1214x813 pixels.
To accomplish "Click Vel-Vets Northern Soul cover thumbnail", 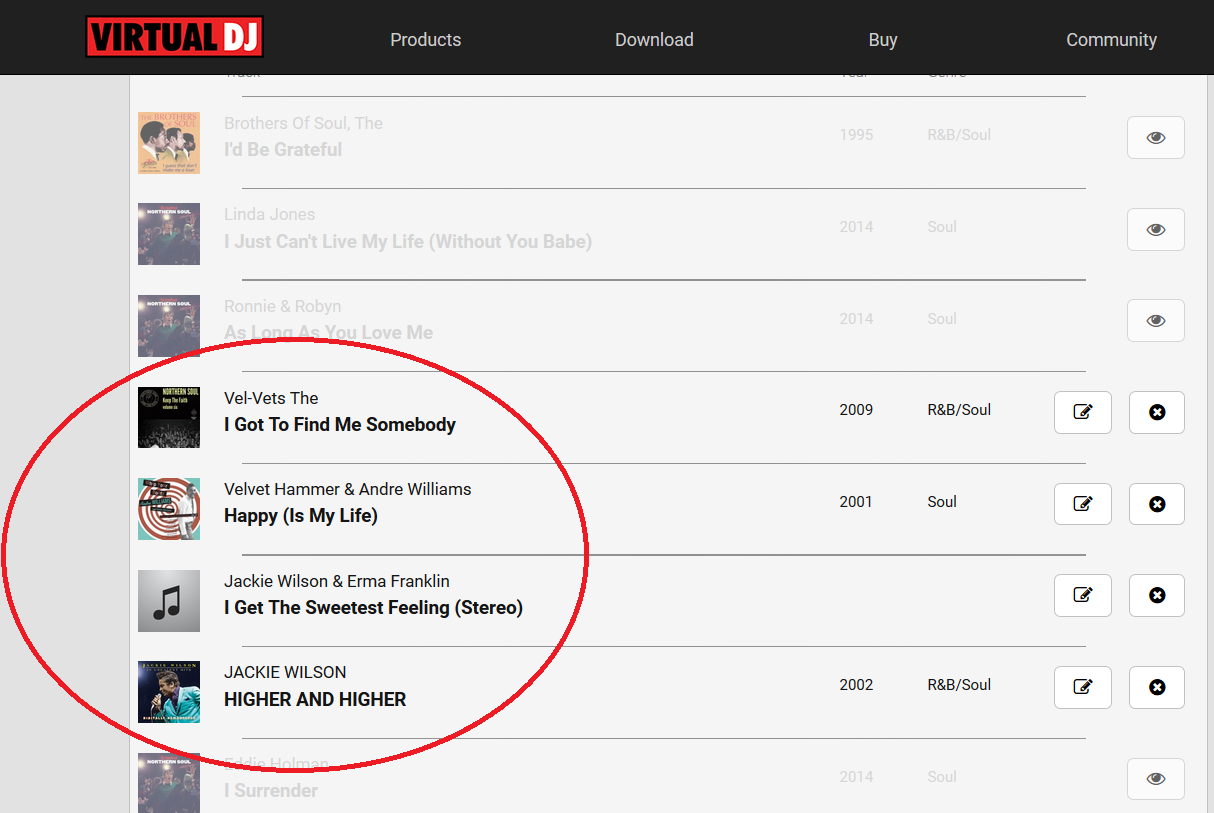I will pyautogui.click(x=169, y=417).
